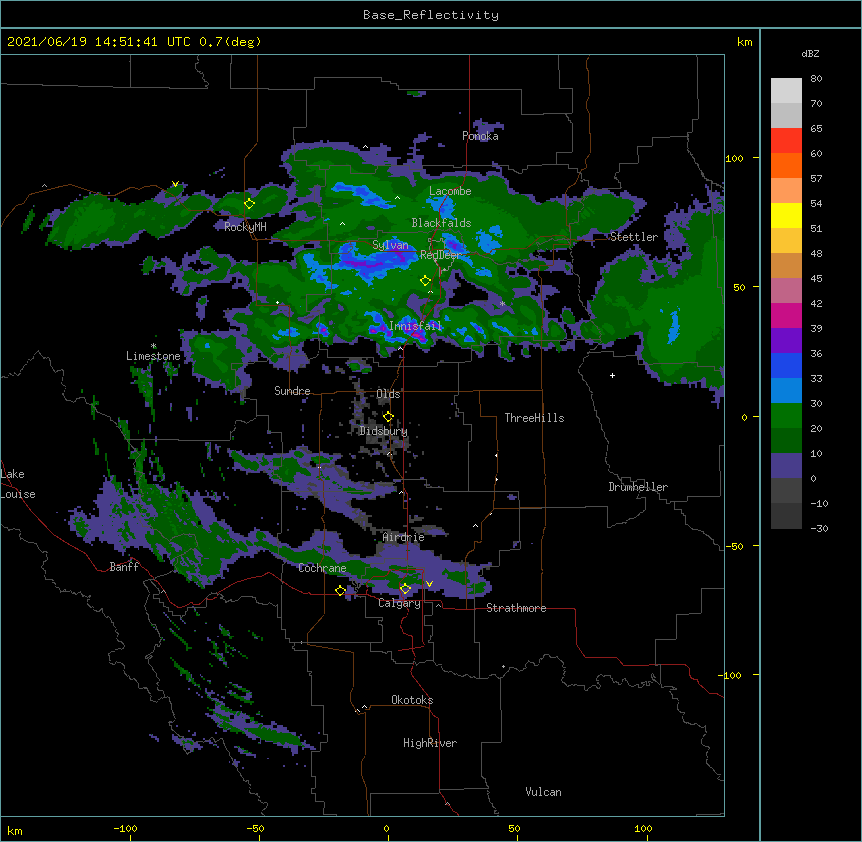Select the light blue 30-33 dBZ legend swatch

(x=786, y=391)
